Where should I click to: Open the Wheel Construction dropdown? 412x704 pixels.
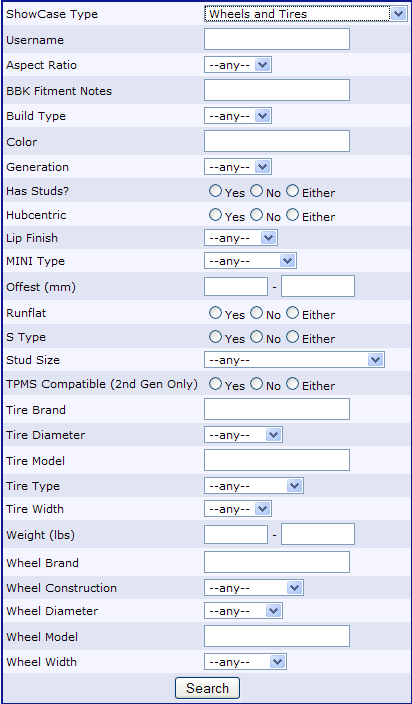(254, 588)
